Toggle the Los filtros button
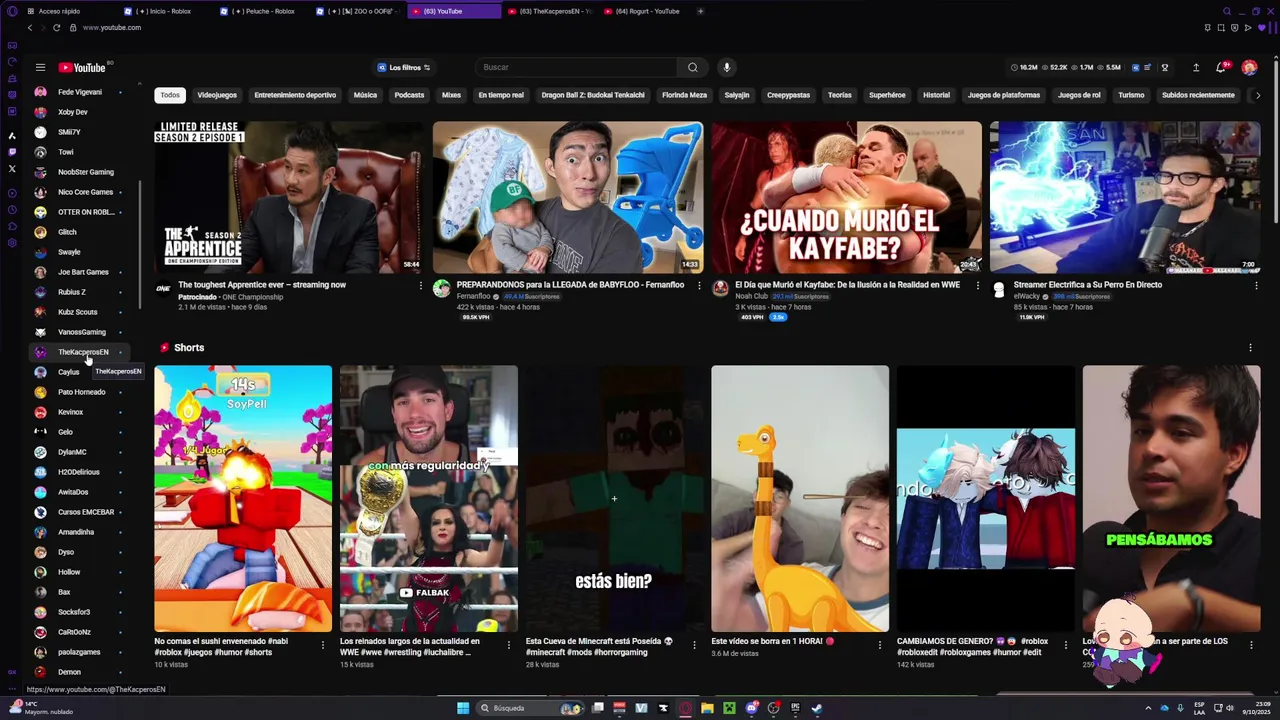The height and width of the screenshot is (720, 1280). coord(404,67)
